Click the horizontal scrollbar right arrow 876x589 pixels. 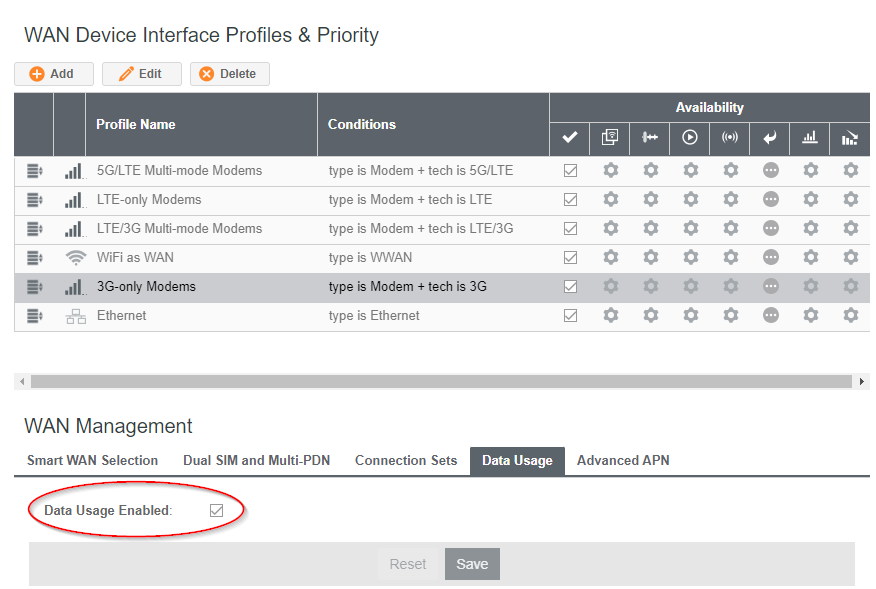point(862,382)
